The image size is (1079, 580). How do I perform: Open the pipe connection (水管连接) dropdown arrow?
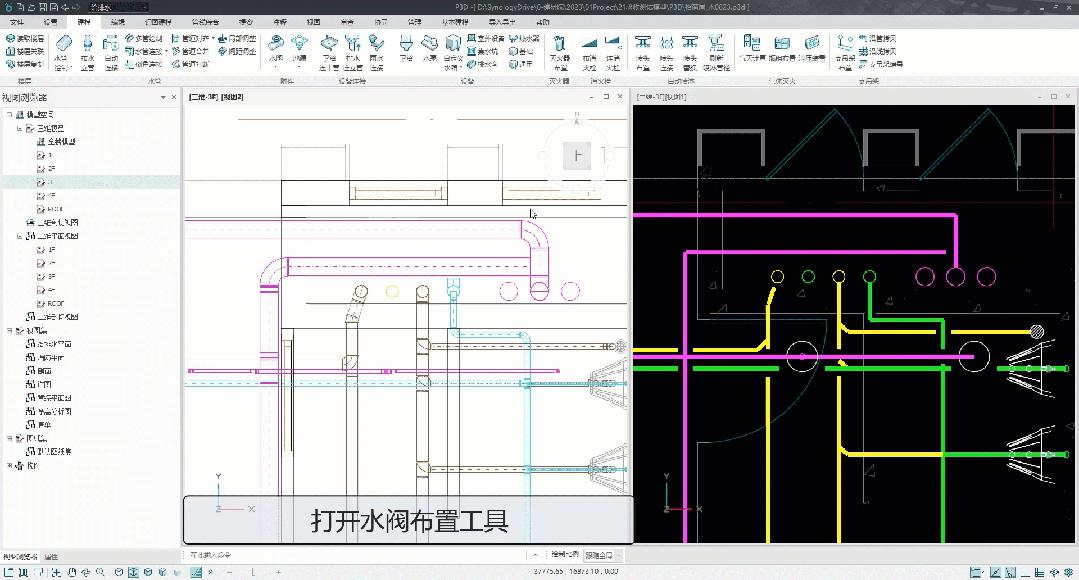coord(167,52)
